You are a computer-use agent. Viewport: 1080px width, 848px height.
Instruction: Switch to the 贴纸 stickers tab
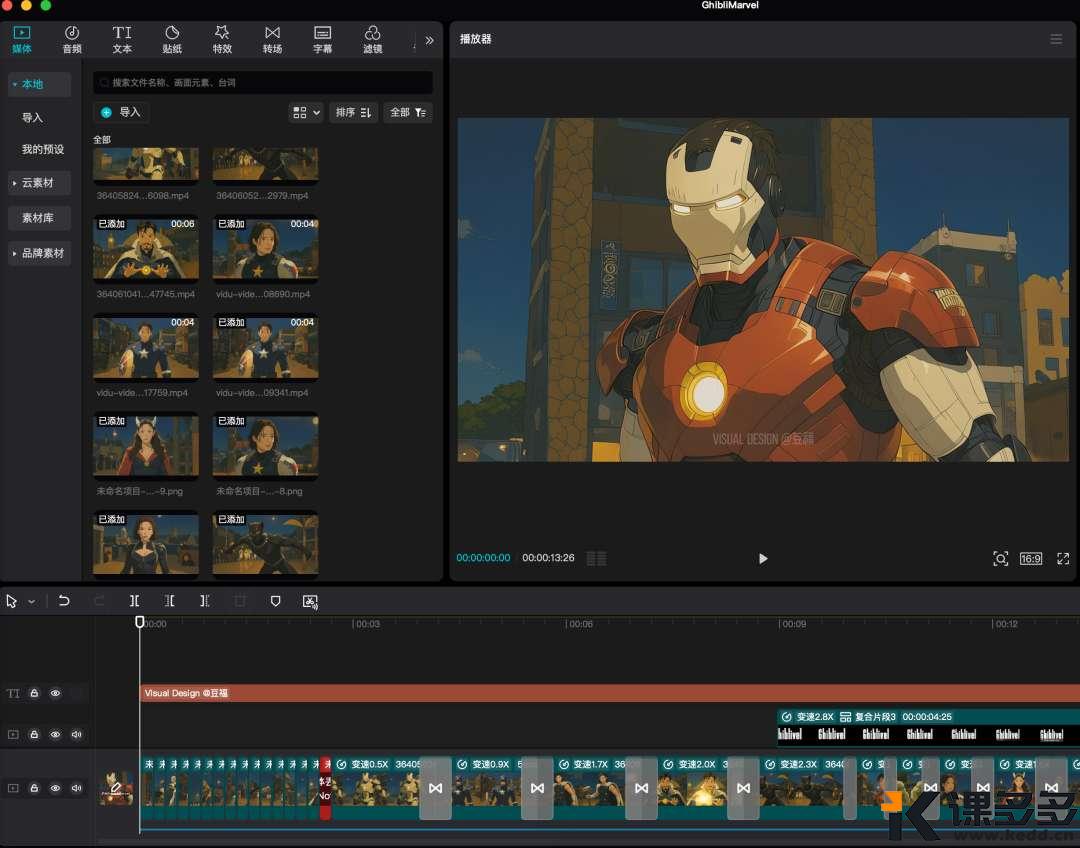coord(172,40)
